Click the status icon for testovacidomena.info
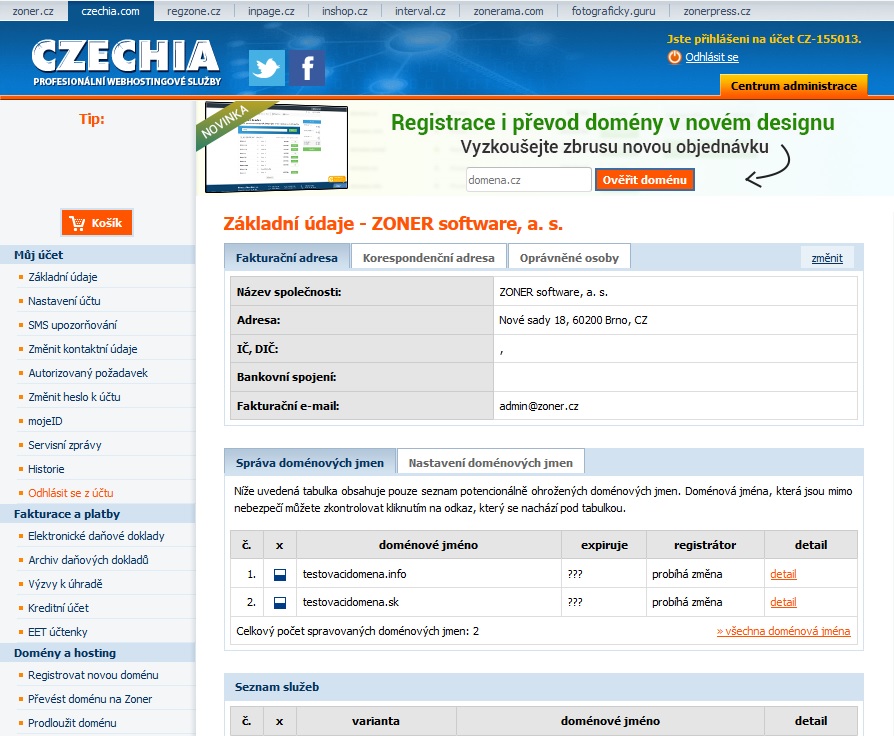Screen dimensions: 894x736 click(280, 574)
